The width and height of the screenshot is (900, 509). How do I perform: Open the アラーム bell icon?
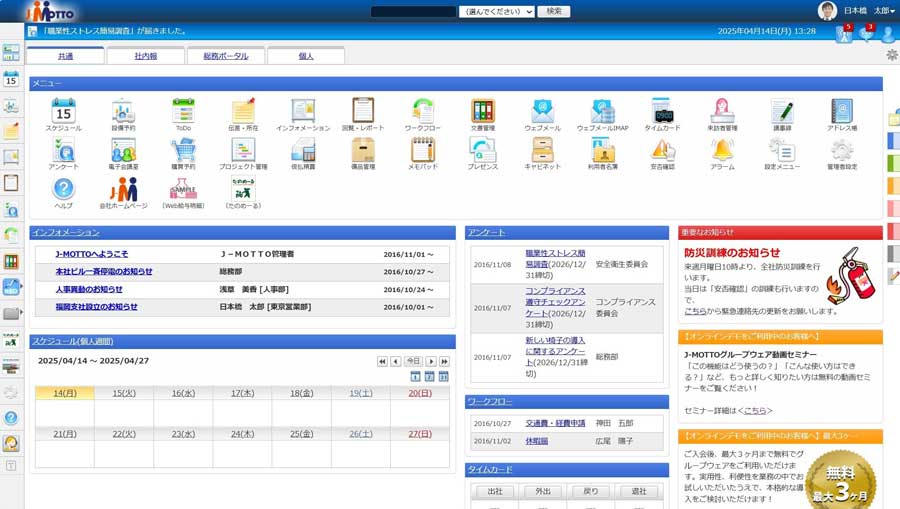pyautogui.click(x=722, y=151)
